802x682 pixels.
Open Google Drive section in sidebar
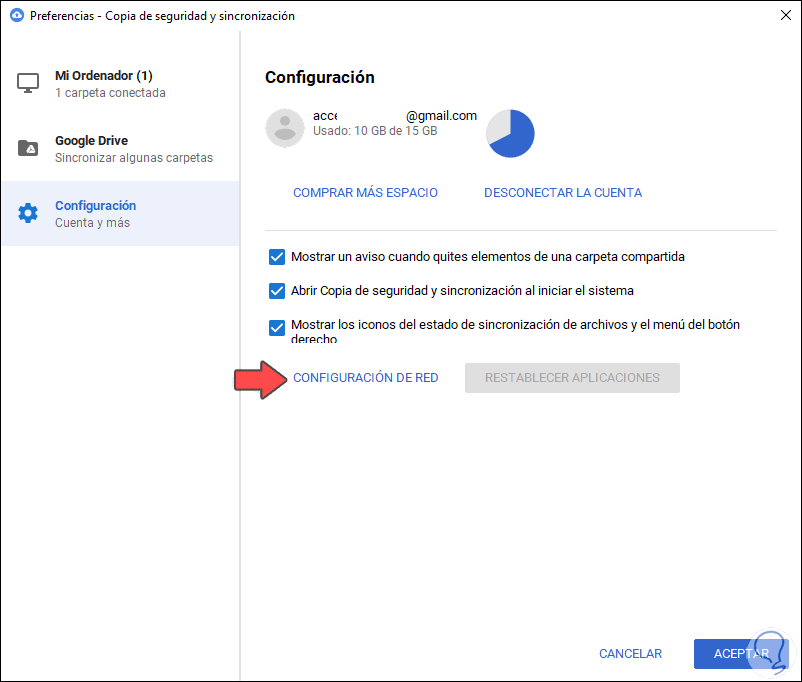click(120, 149)
